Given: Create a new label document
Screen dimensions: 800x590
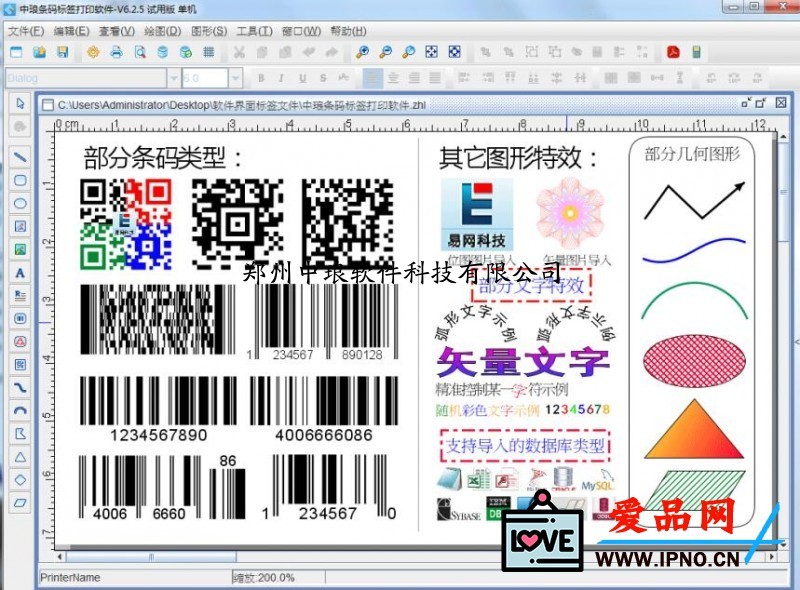Looking at the screenshot, I should pos(16,52).
